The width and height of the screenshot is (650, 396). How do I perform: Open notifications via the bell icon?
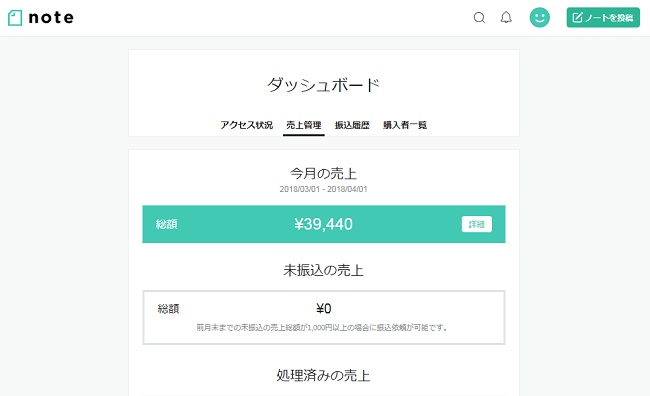(506, 17)
